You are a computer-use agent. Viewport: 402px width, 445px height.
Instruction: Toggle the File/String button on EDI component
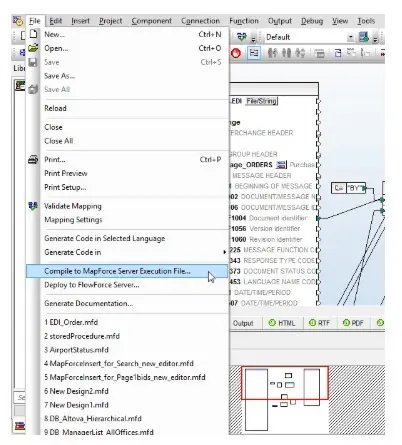coord(262,101)
